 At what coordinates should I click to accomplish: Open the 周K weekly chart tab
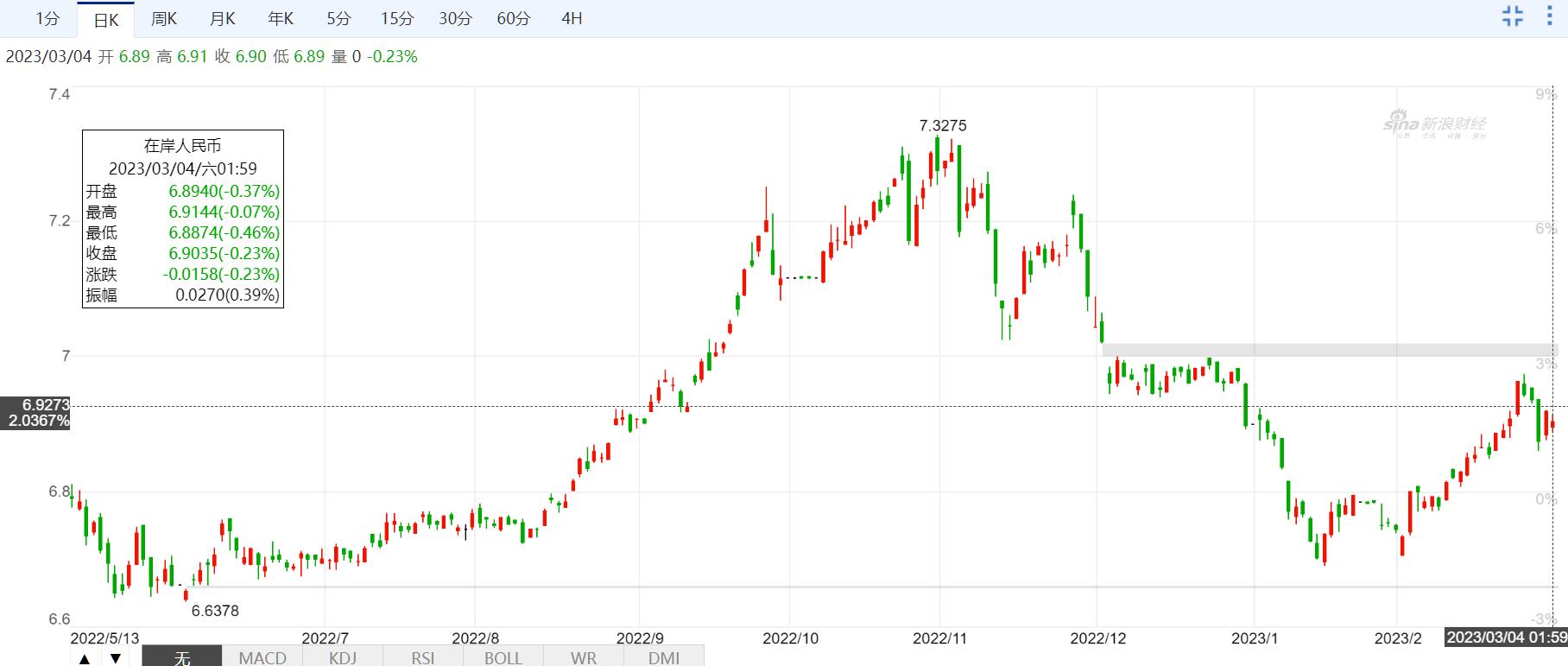[163, 18]
